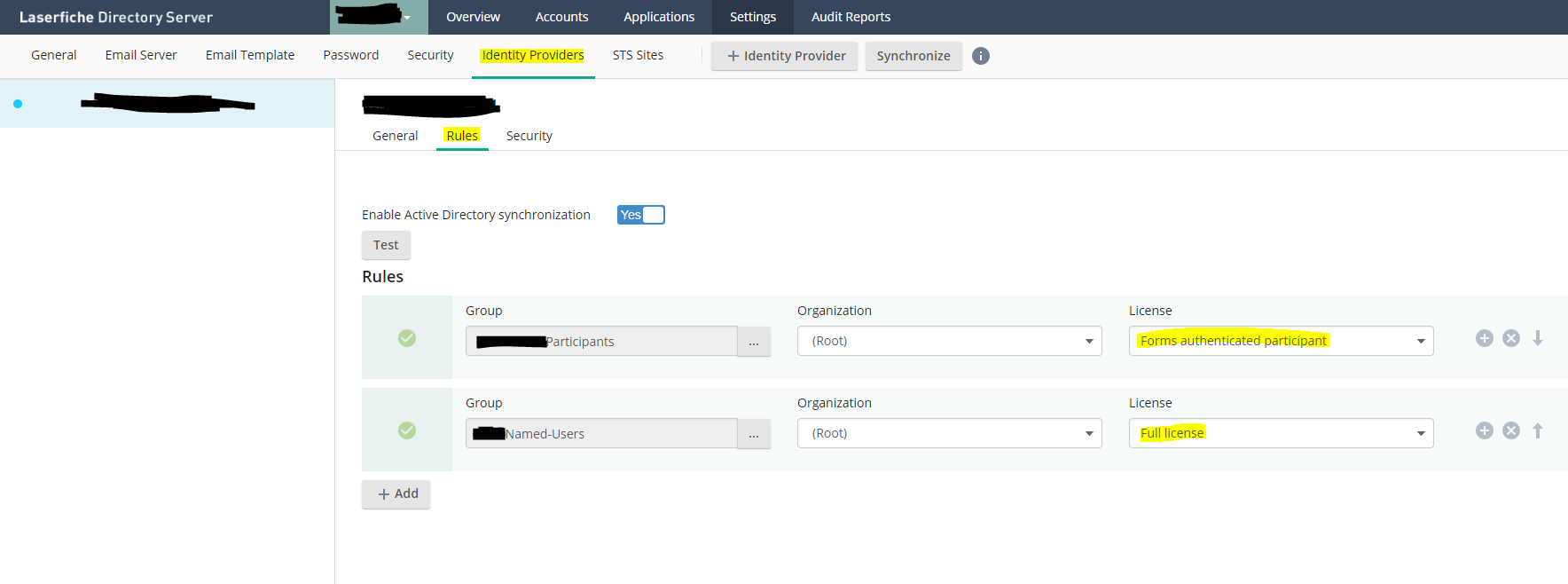The image size is (1568, 584).
Task: Go to Accounts in top navigation
Action: [x=561, y=17]
